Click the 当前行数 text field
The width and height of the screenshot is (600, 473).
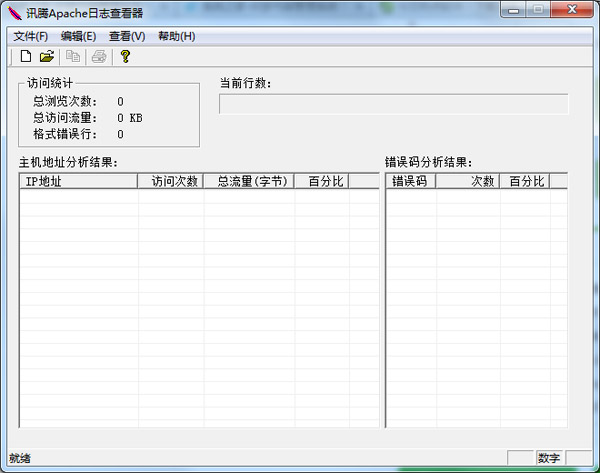click(393, 104)
